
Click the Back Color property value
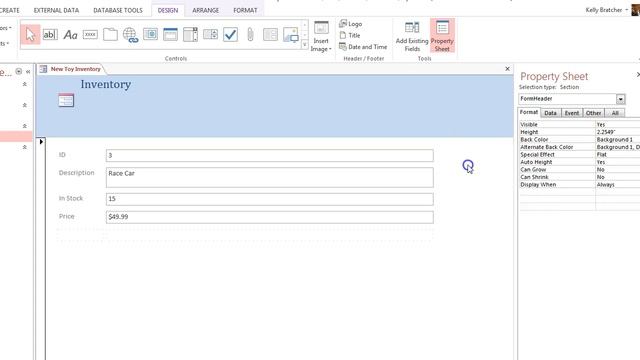point(618,140)
